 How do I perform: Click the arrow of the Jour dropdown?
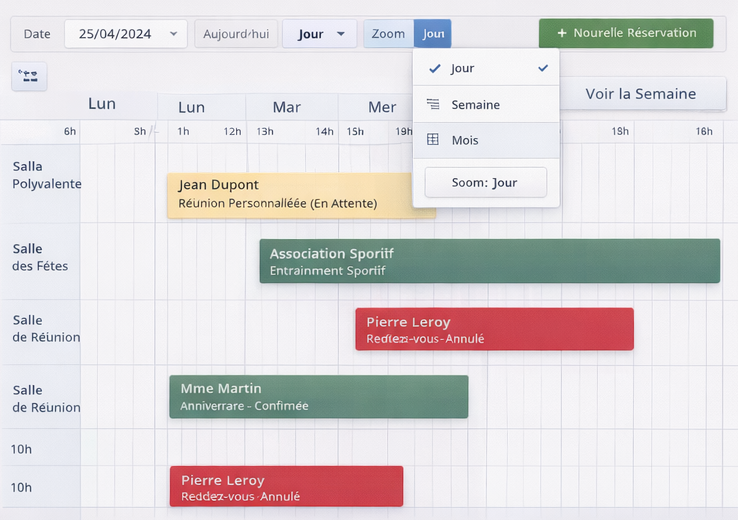(341, 34)
